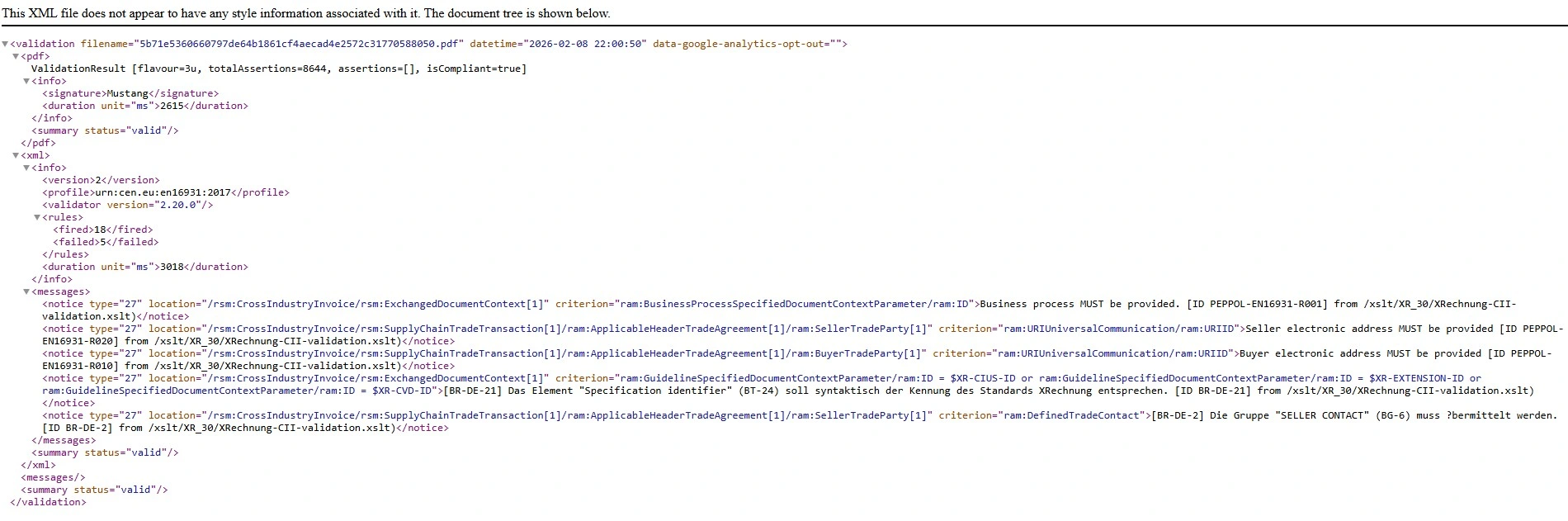The image size is (1568, 521).
Task: Click the 3018 ms duration value
Action: click(x=172, y=267)
